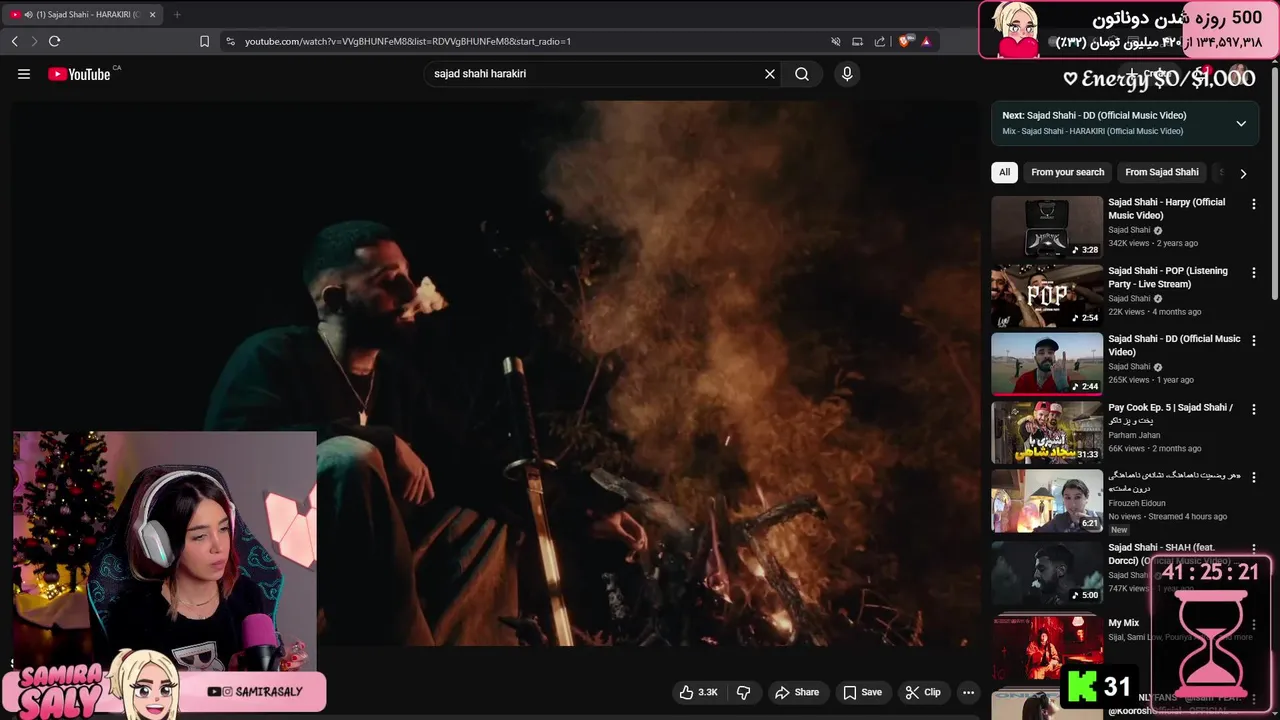Click 'Sajad Shahi - DD' title in list

coord(1174,345)
